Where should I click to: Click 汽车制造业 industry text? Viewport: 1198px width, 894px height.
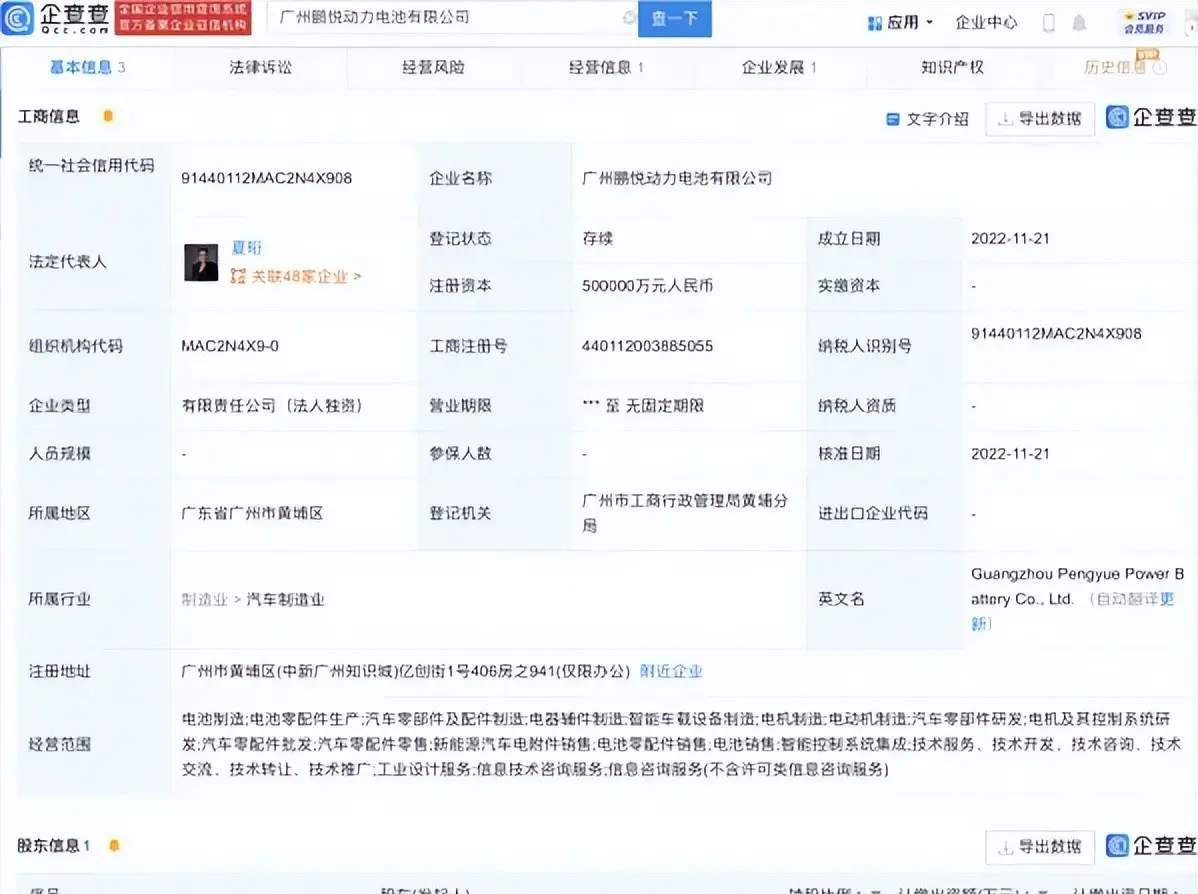point(285,600)
